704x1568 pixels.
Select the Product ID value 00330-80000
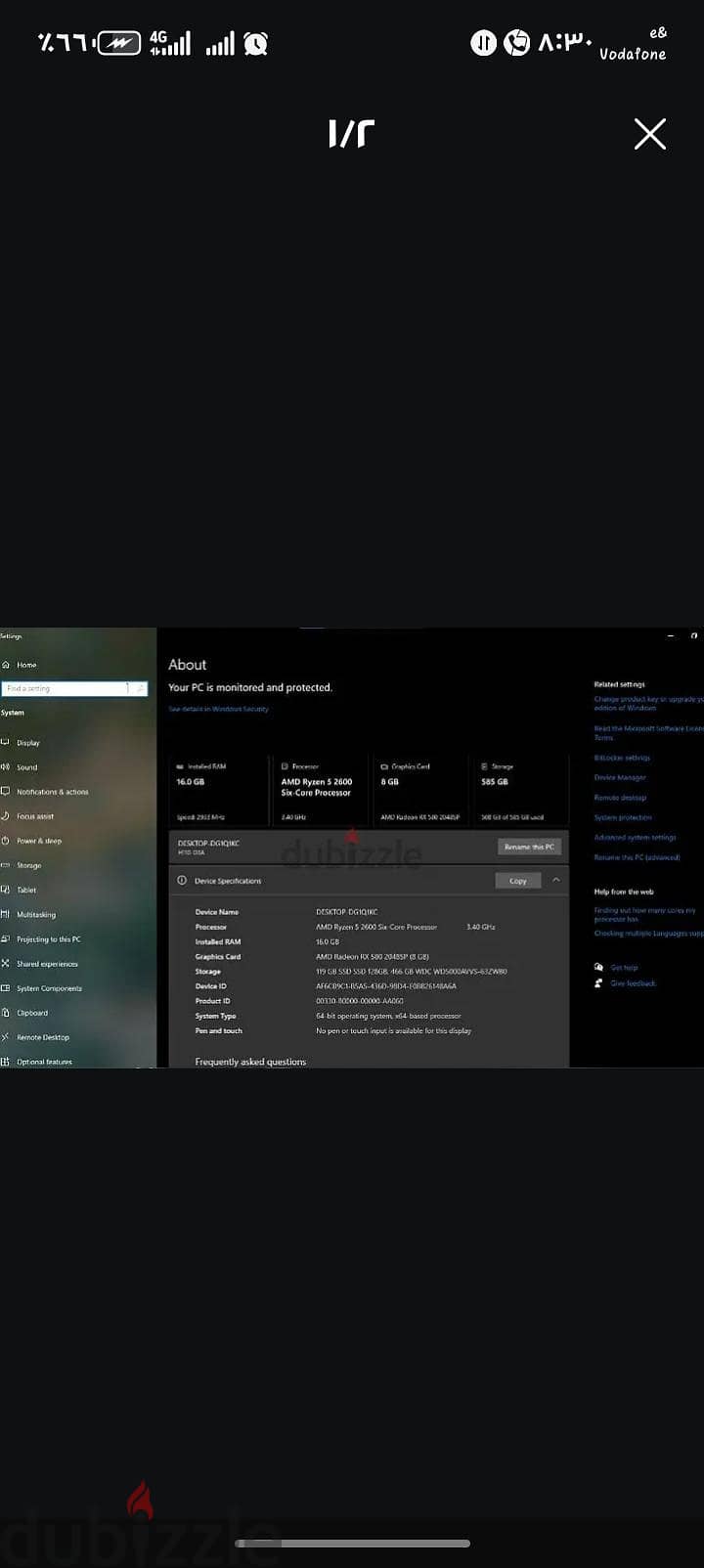point(359,1001)
